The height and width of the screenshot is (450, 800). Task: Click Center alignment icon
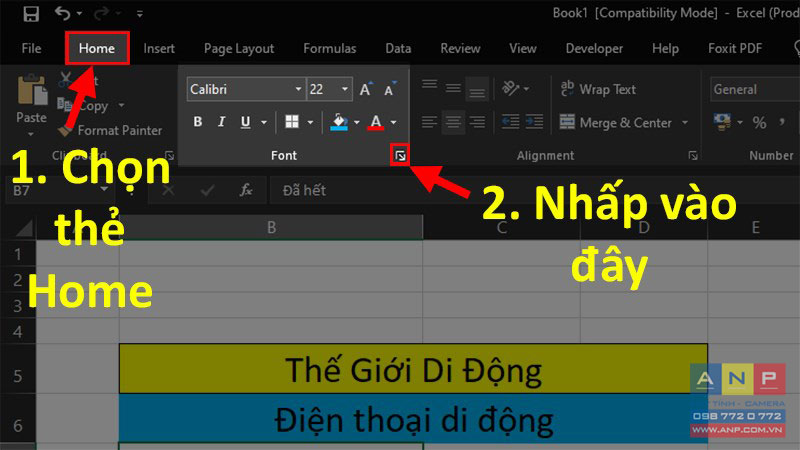click(453, 122)
